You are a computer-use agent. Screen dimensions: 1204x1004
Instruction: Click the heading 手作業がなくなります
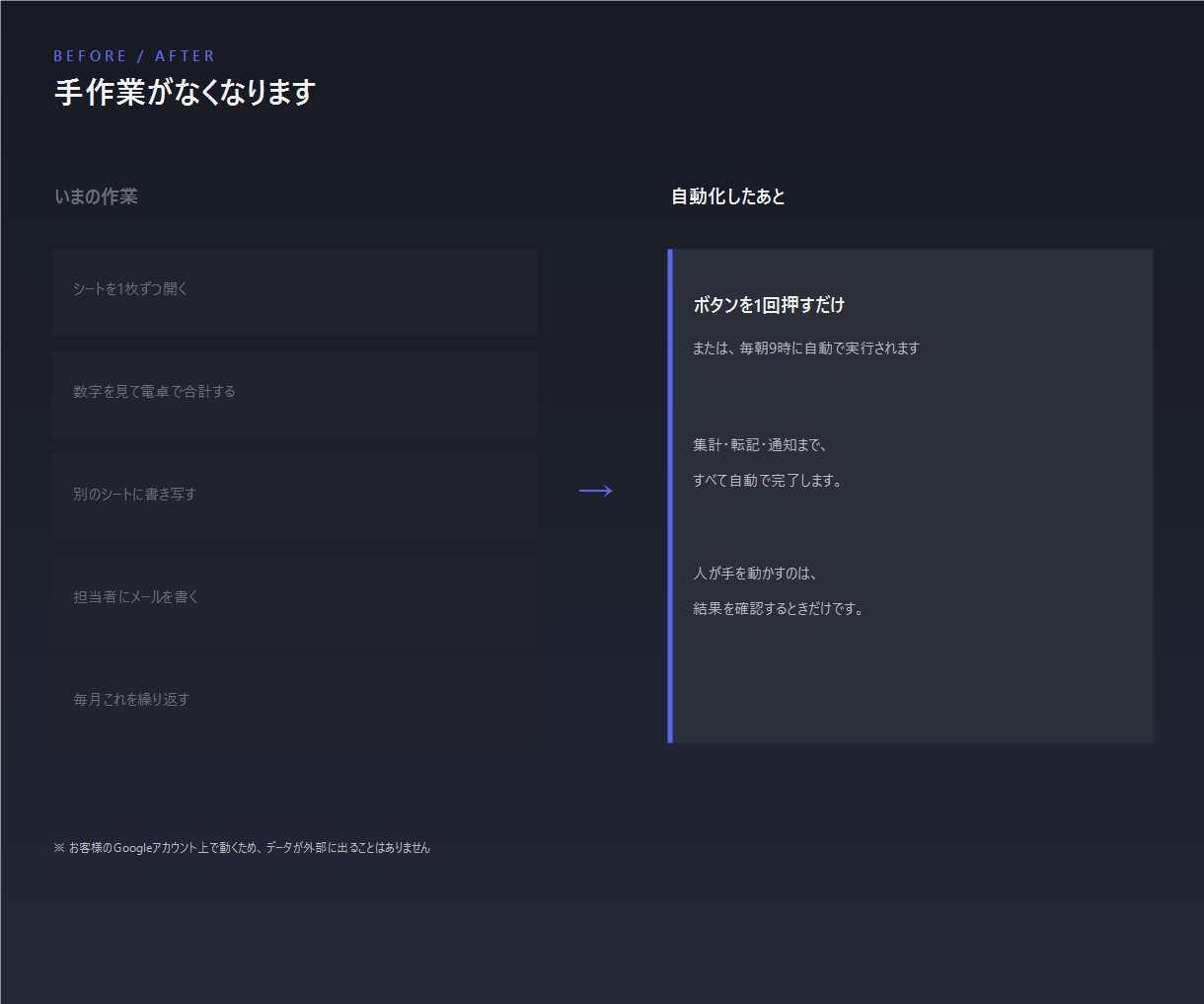185,92
